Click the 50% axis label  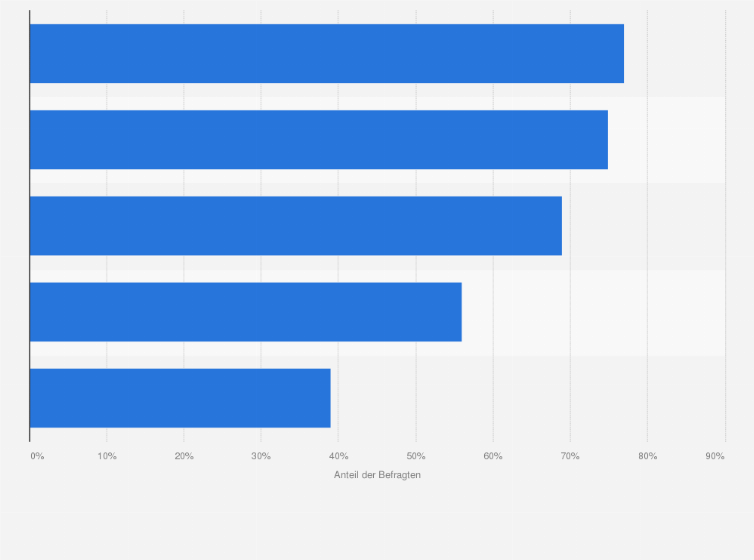click(416, 456)
